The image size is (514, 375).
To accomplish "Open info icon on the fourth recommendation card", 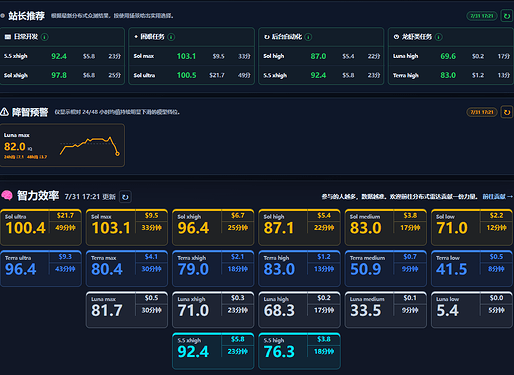I will click(439, 37).
